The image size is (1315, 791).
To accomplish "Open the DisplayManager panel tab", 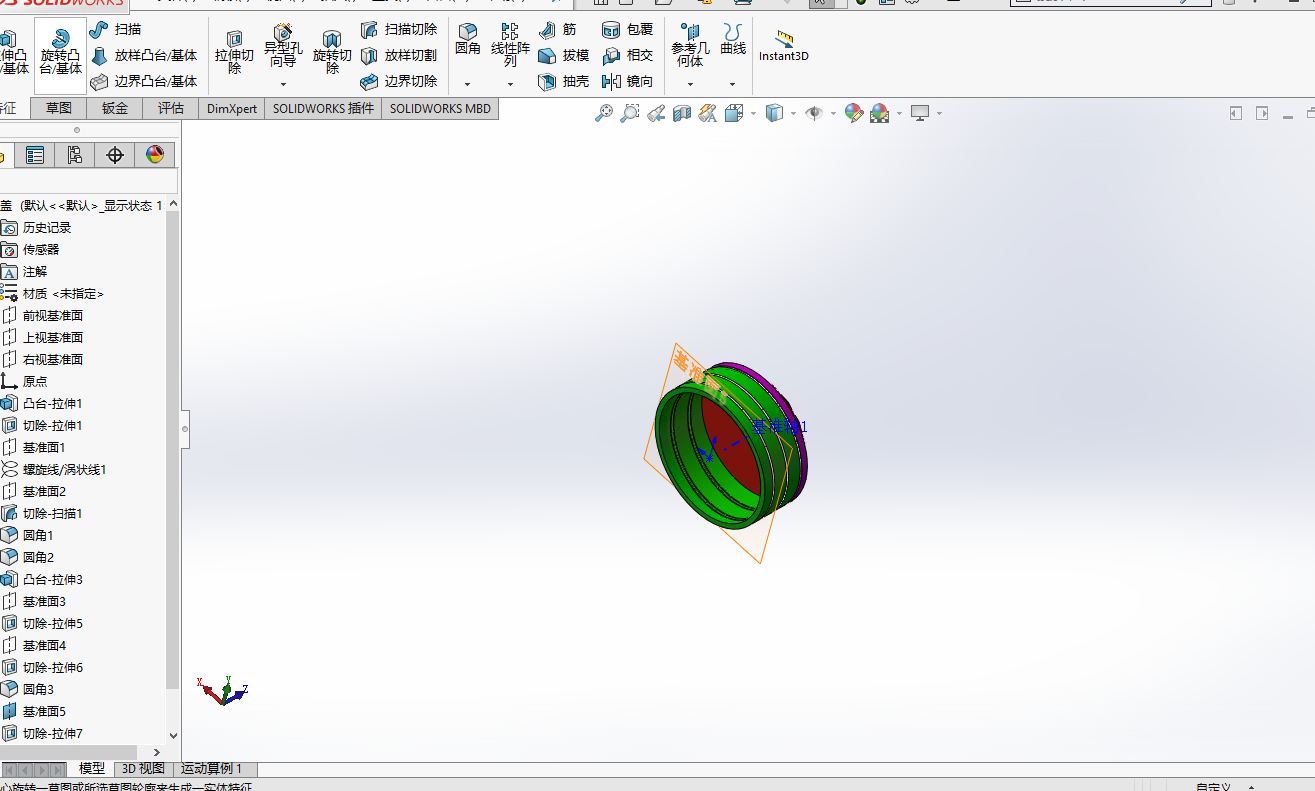I will (155, 155).
